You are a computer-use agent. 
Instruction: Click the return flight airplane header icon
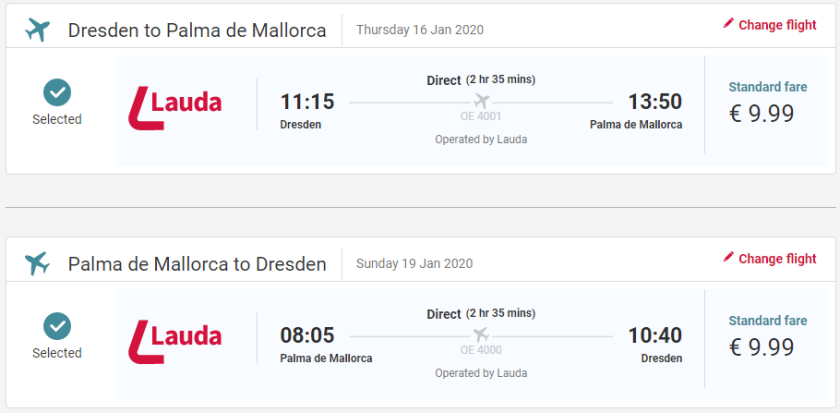click(37, 263)
